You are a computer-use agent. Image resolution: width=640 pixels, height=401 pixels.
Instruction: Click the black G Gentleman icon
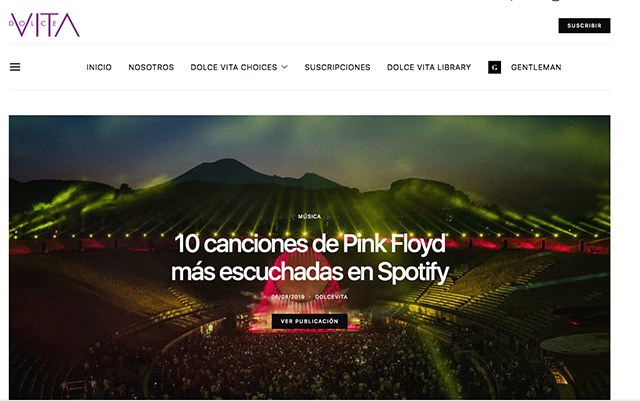tap(494, 67)
